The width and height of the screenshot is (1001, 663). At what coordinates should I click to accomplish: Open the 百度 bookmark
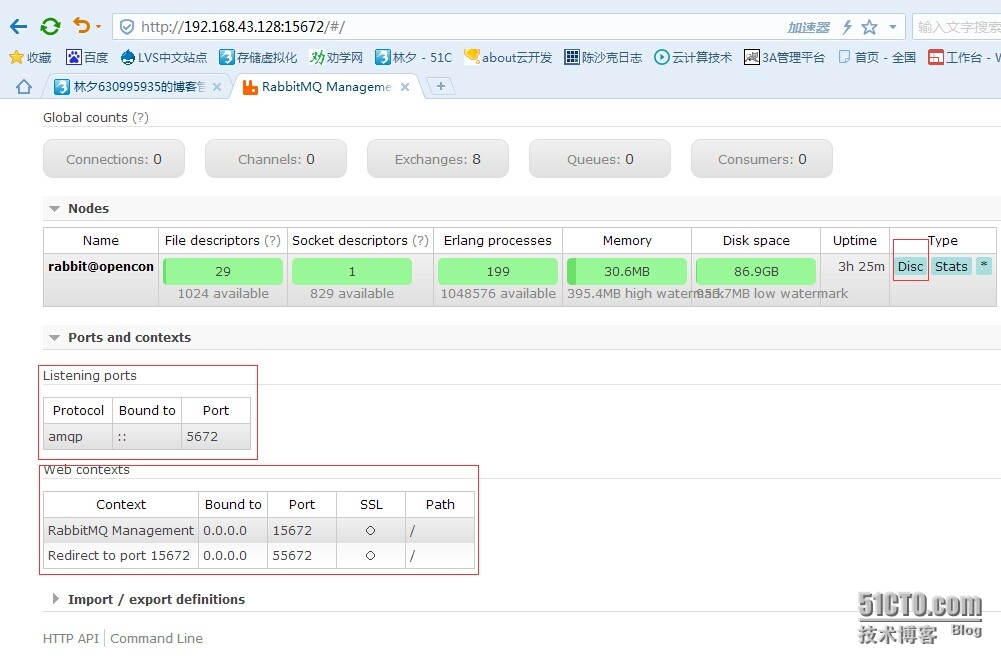pos(87,57)
